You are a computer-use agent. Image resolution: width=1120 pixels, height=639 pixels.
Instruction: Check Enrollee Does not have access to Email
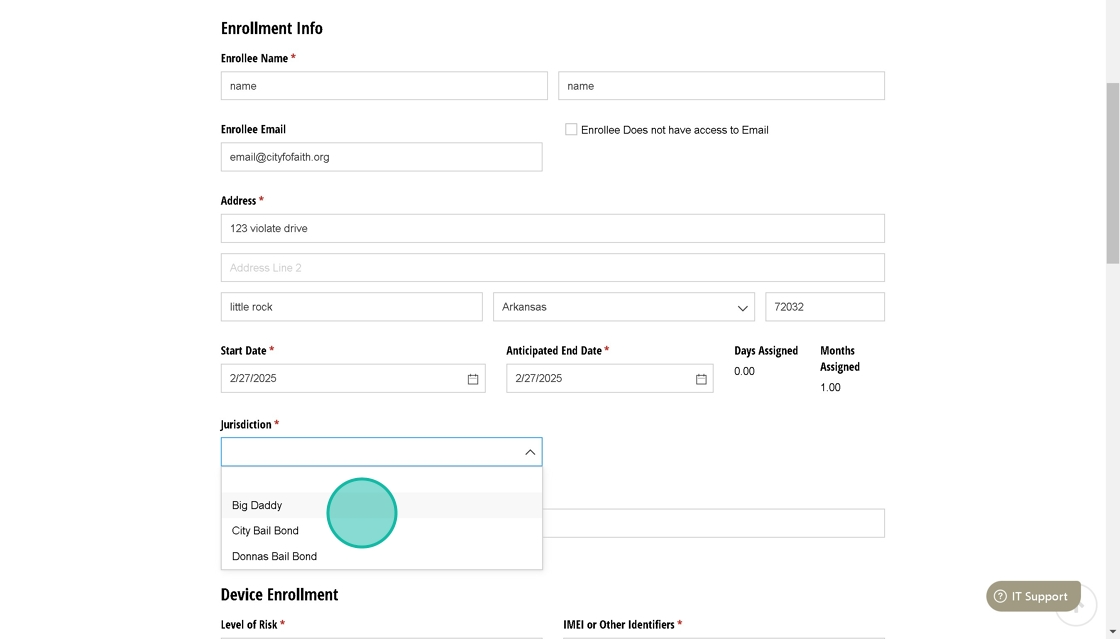[x=571, y=129]
